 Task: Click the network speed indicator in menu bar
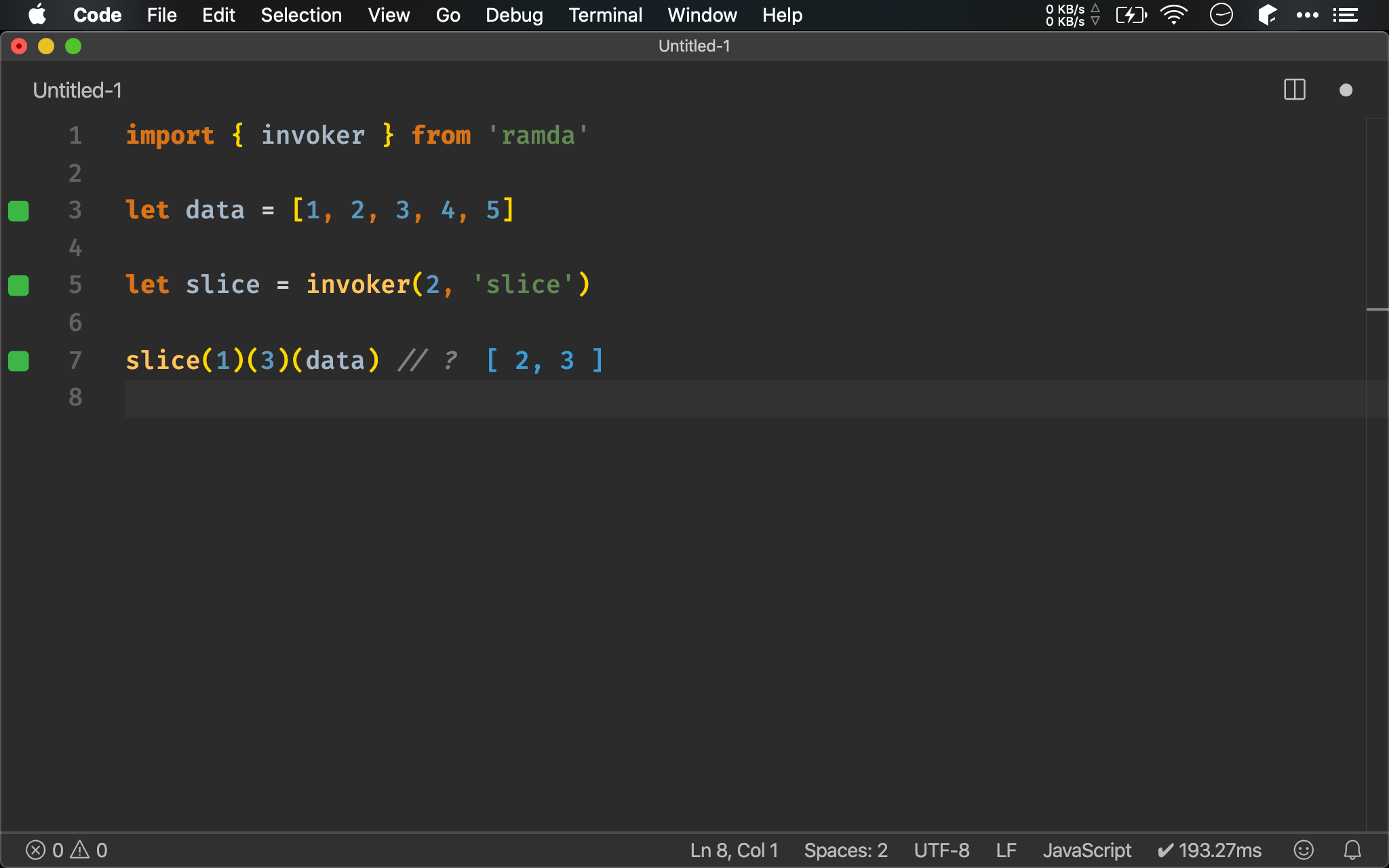[1072, 15]
